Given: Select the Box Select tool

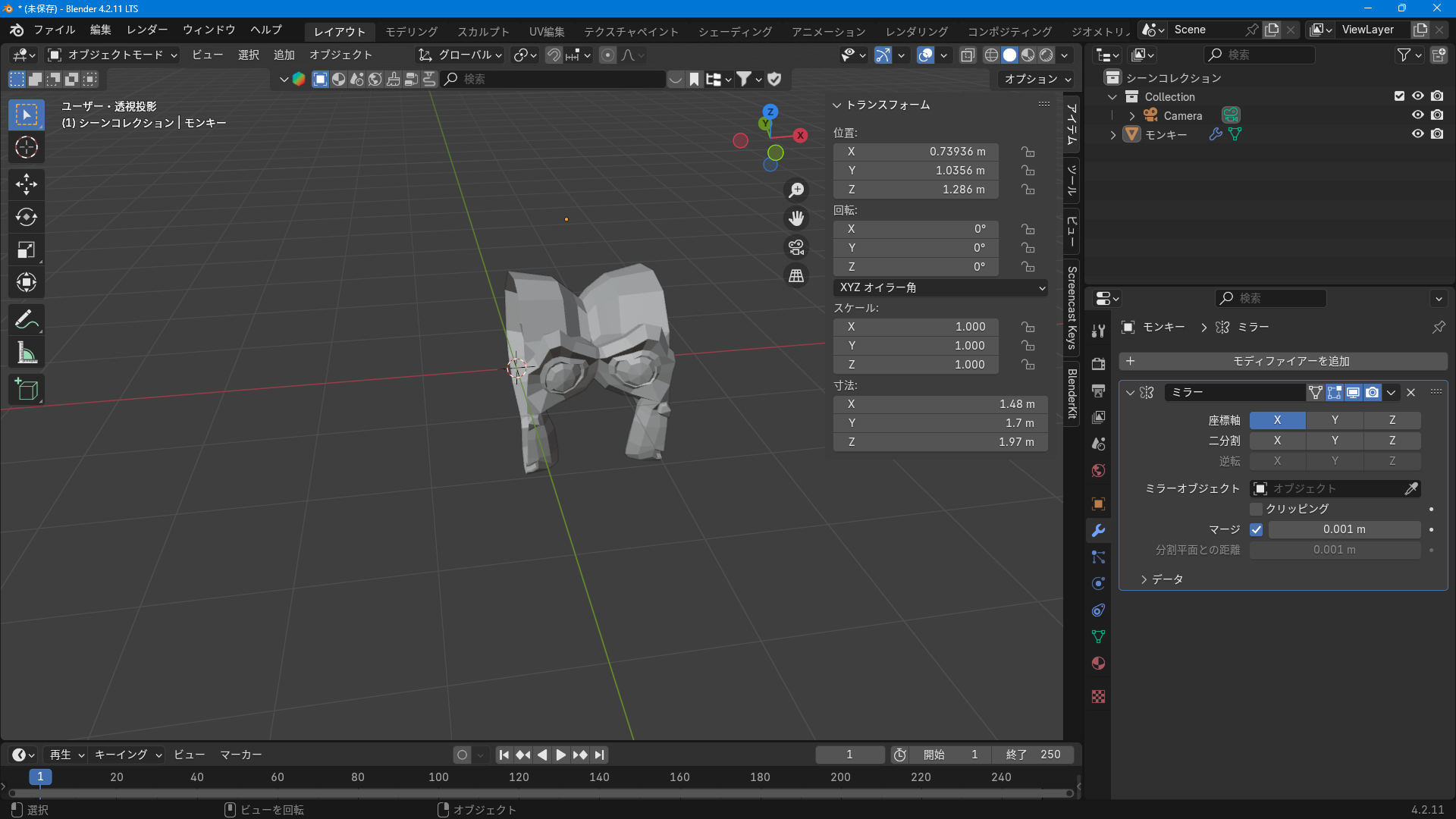Looking at the screenshot, I should point(27,115).
